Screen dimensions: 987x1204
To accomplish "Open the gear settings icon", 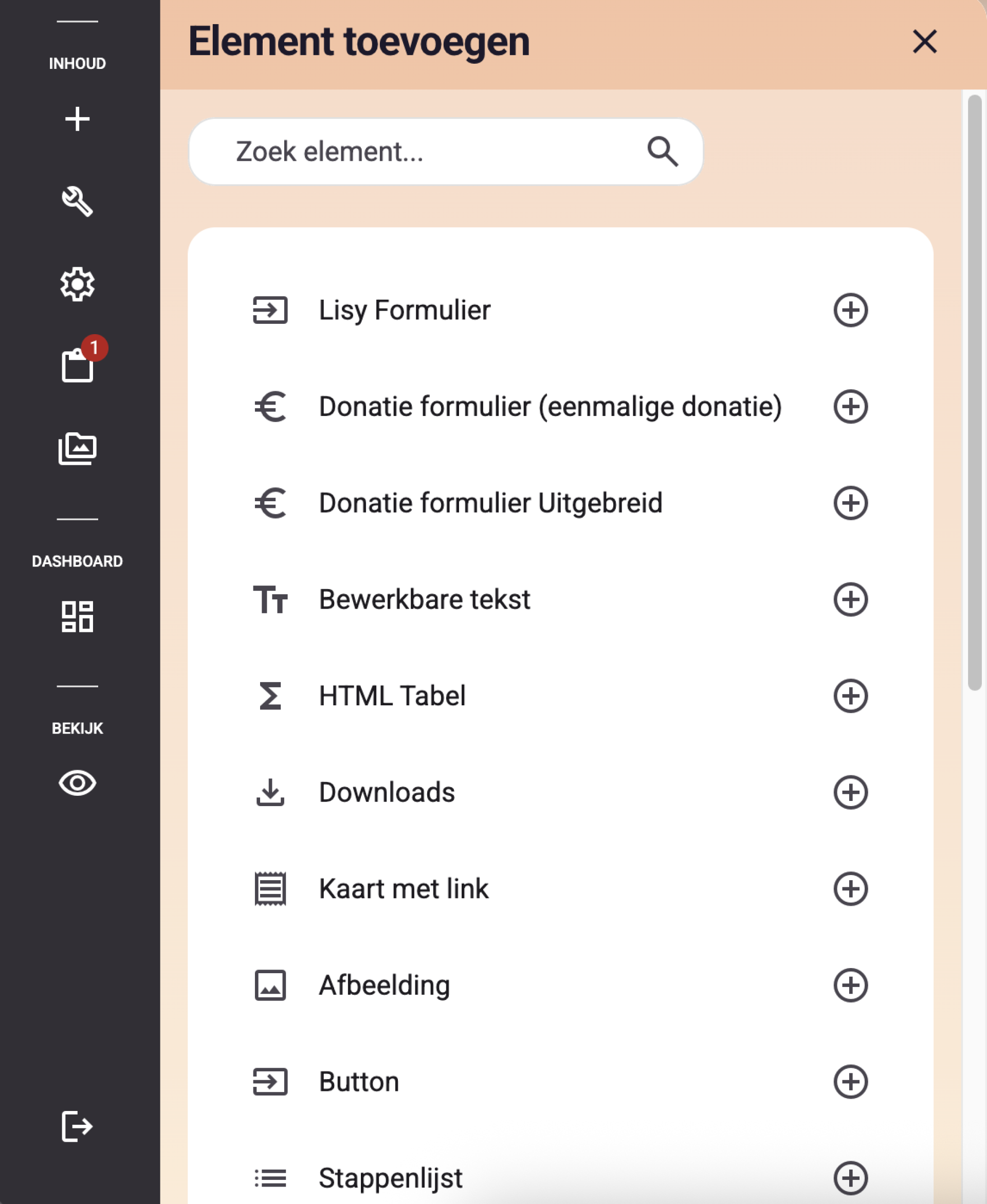I will click(x=77, y=284).
